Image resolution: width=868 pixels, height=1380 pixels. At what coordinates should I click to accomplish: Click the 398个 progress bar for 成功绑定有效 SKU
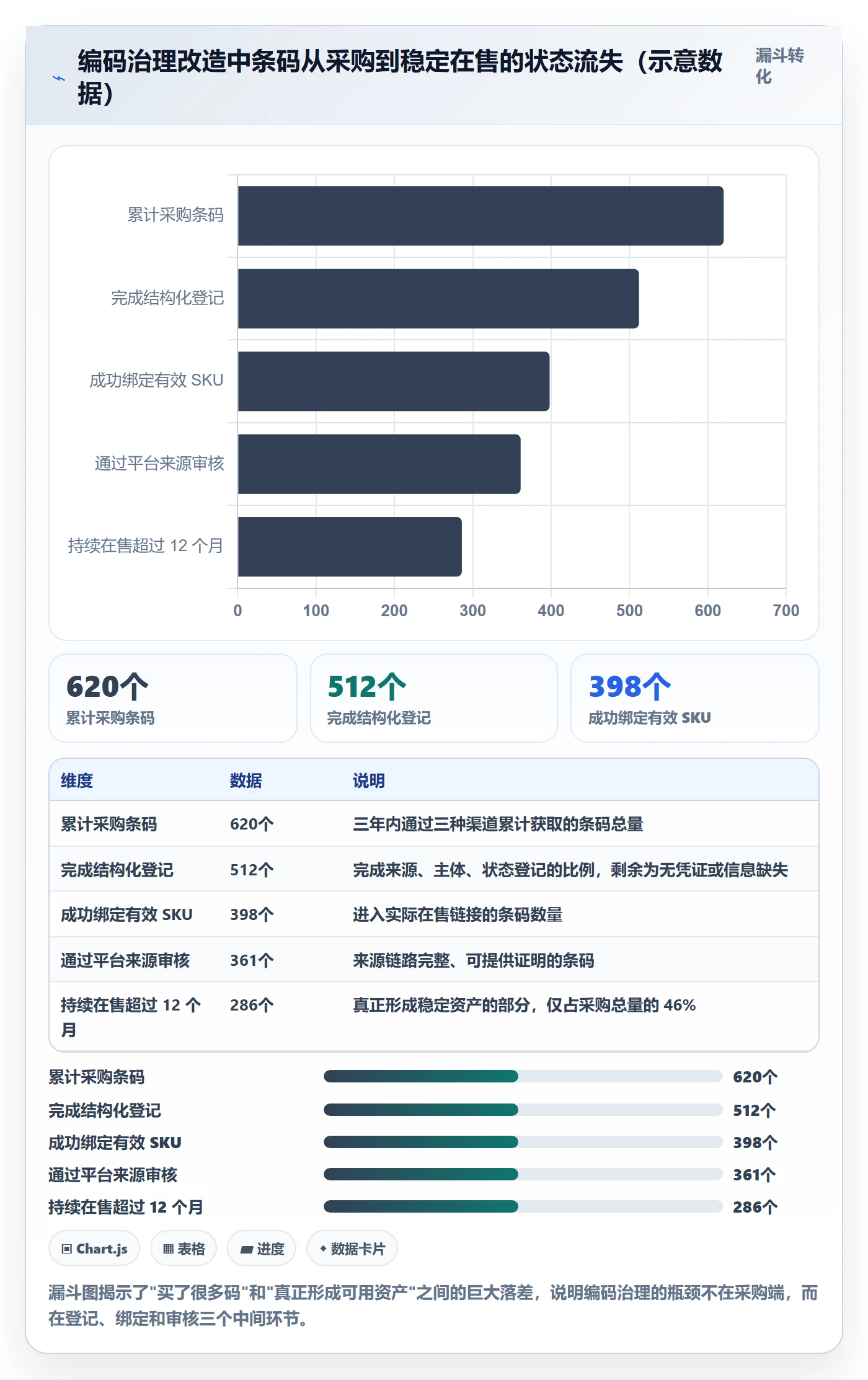(523, 1142)
